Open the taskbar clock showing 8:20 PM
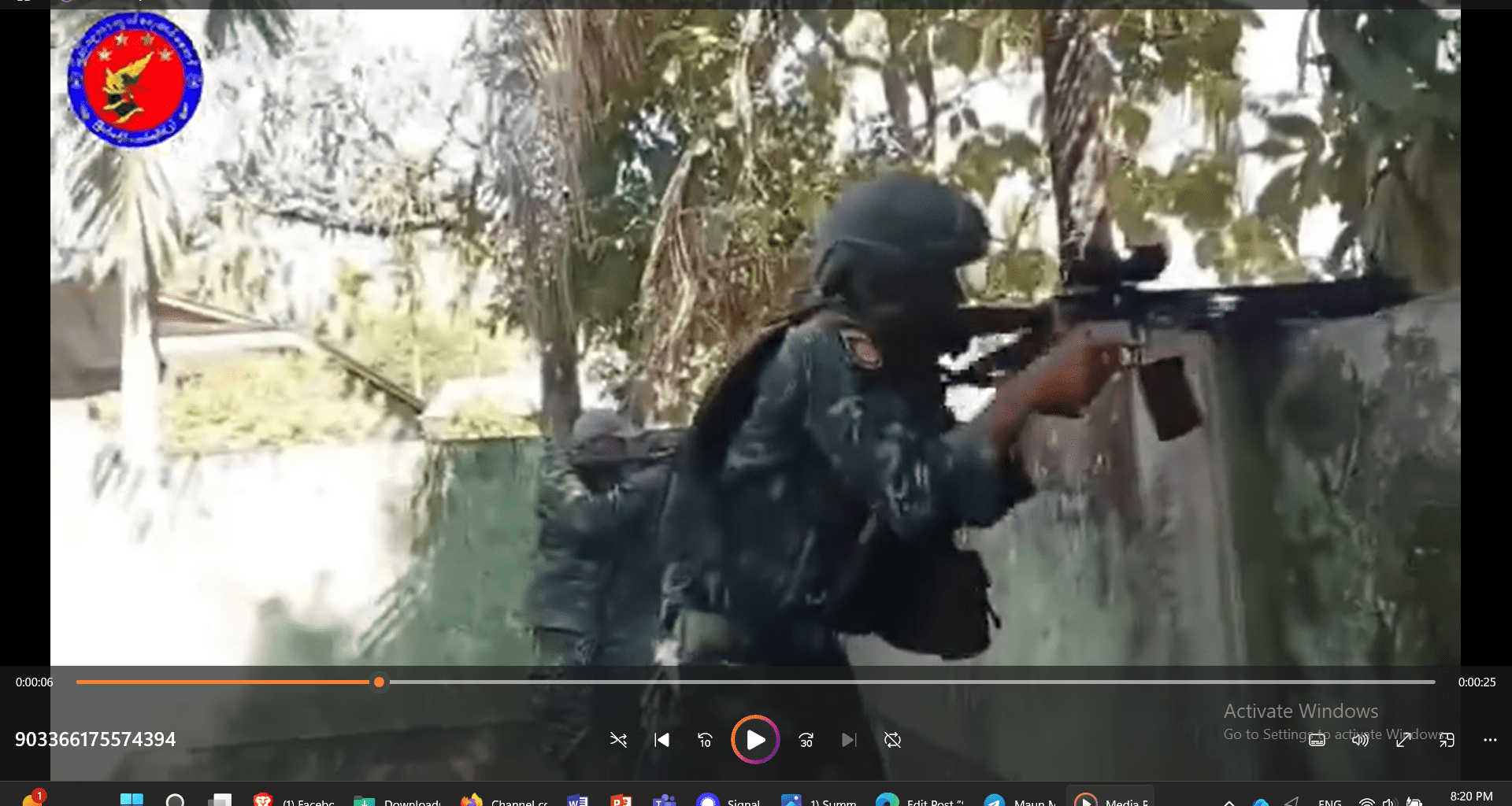1512x806 pixels. pos(1471,797)
